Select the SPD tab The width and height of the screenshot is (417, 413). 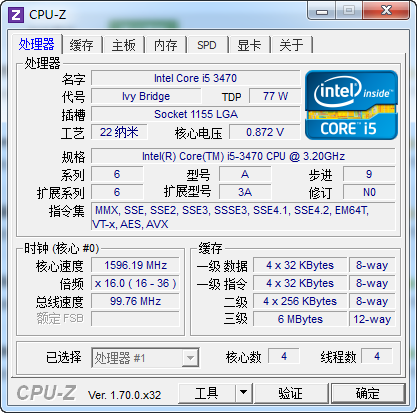207,45
